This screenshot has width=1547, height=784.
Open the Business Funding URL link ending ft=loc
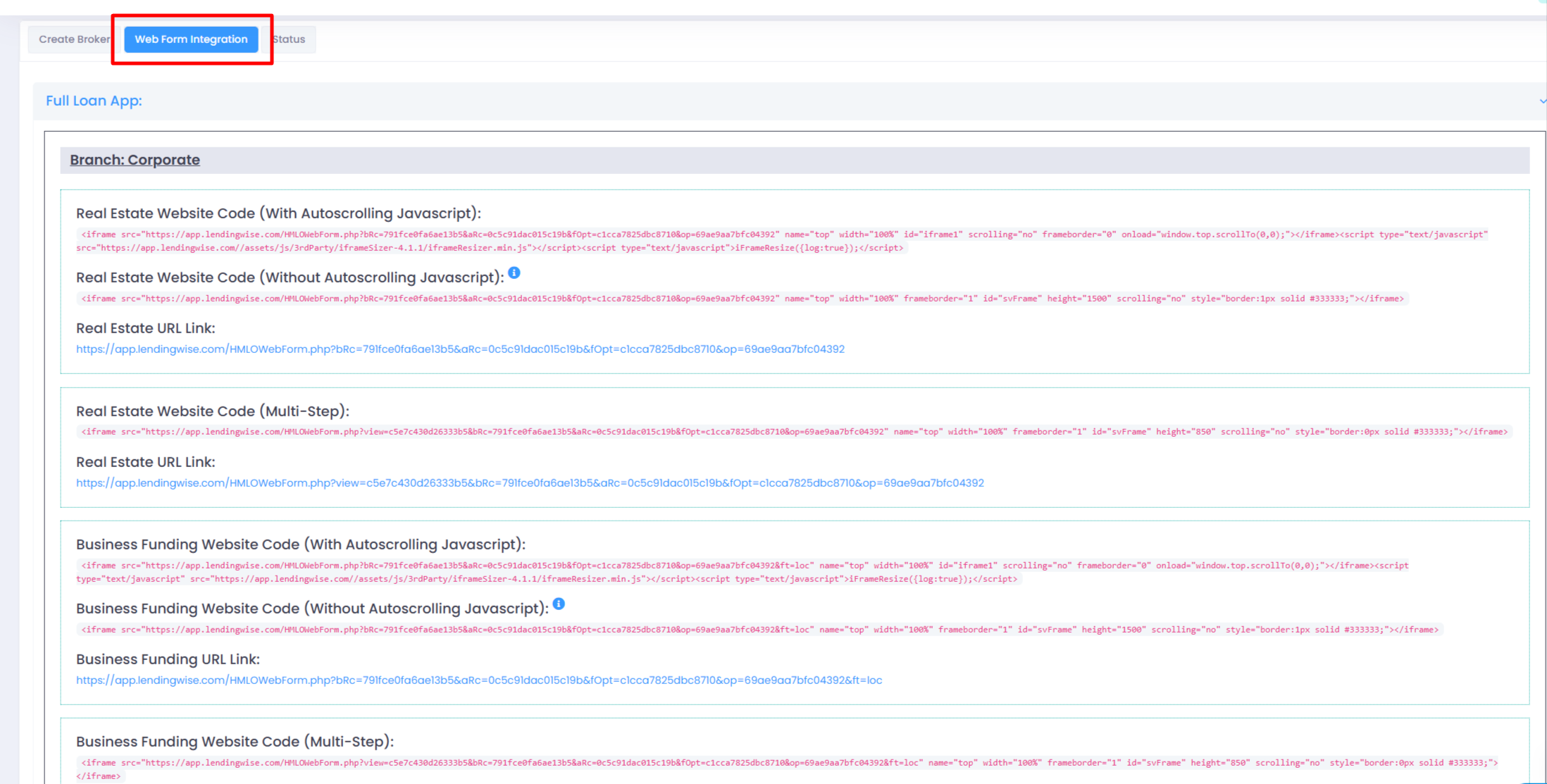click(x=479, y=680)
